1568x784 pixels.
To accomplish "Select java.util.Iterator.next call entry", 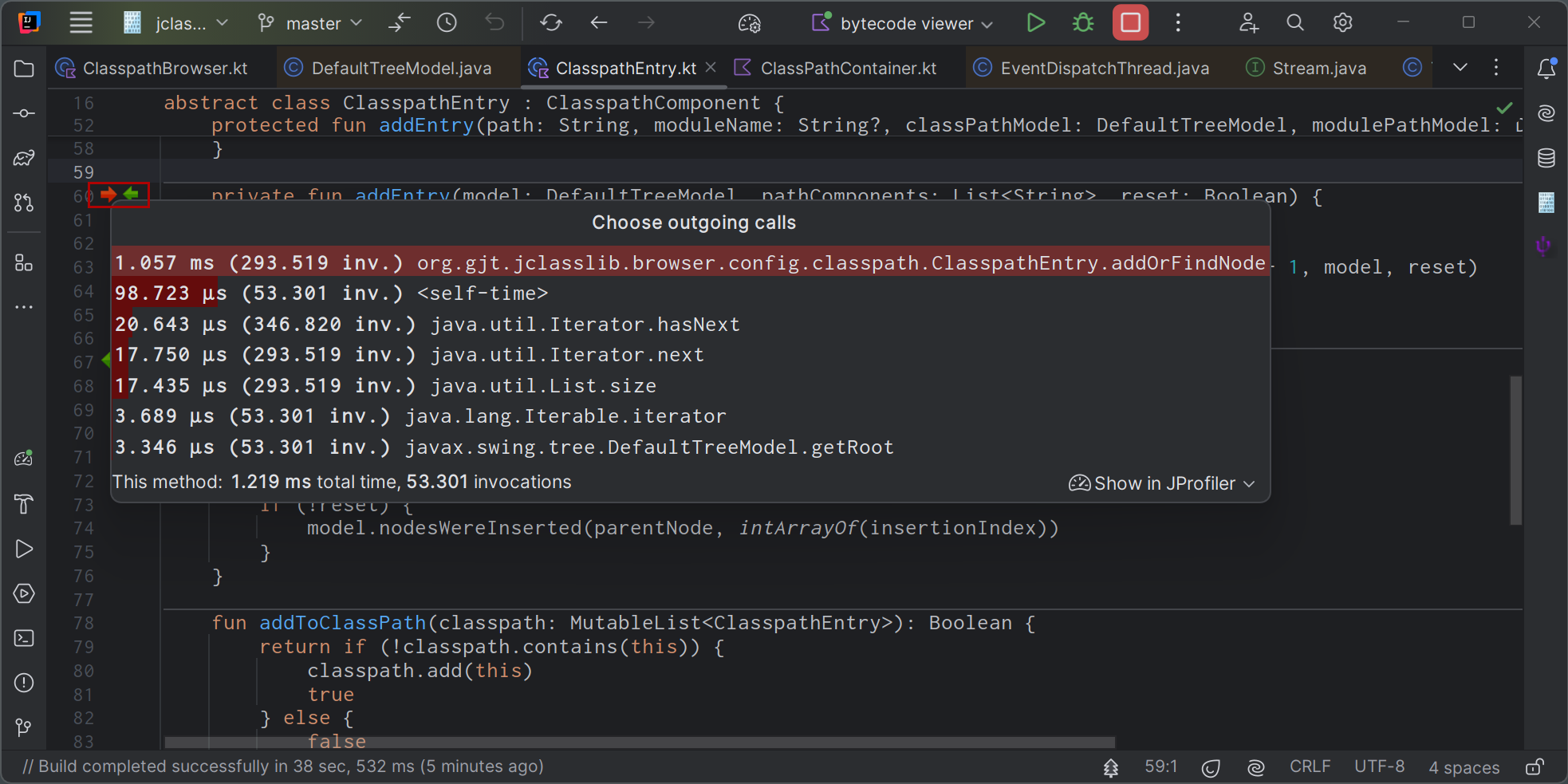I will pyautogui.click(x=691, y=355).
